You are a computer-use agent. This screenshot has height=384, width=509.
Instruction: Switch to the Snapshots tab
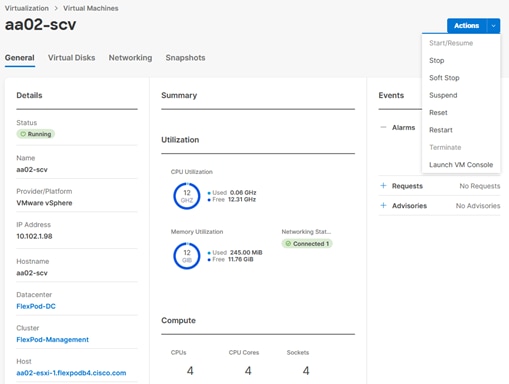(185, 58)
